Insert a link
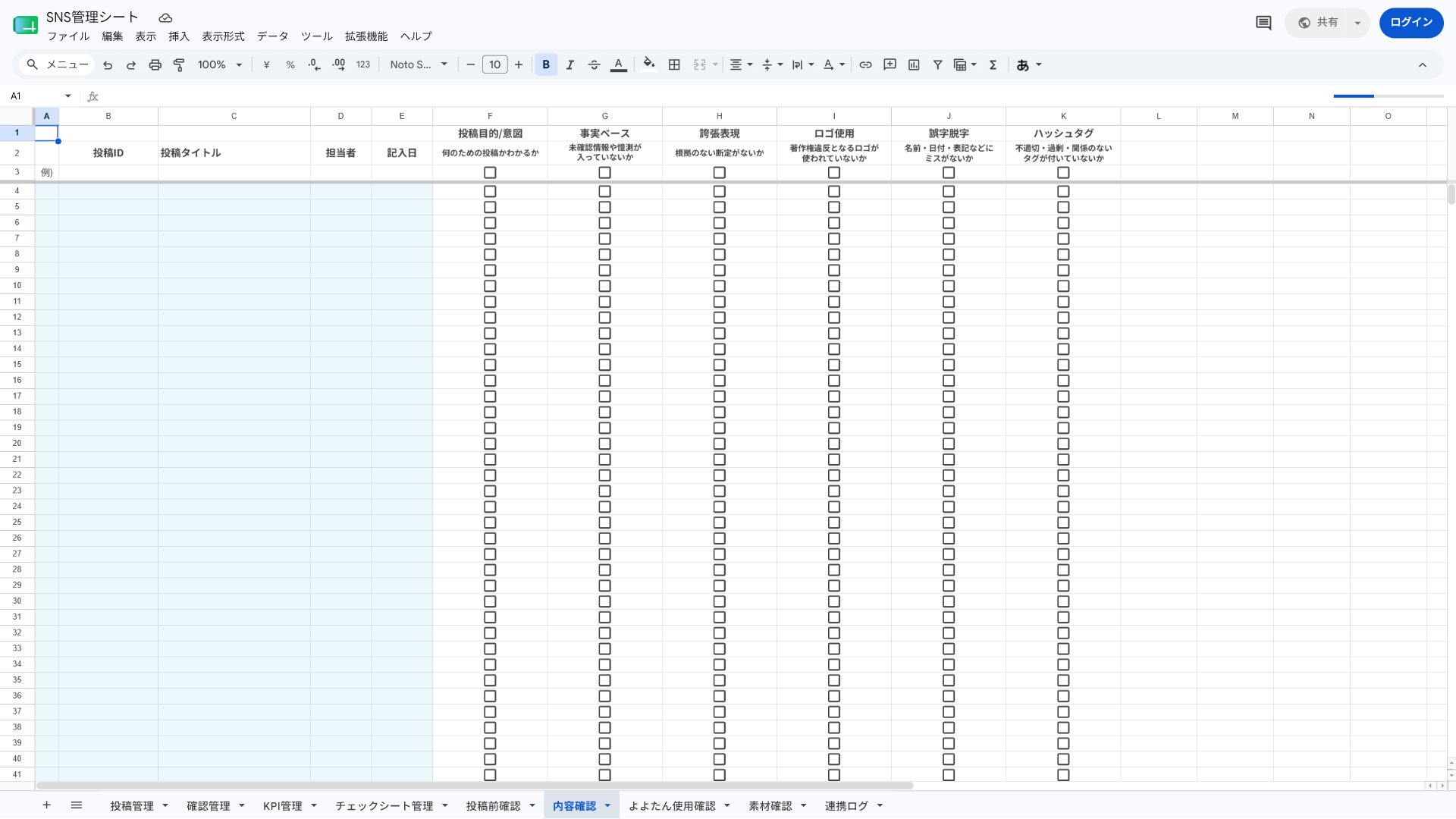 [865, 65]
